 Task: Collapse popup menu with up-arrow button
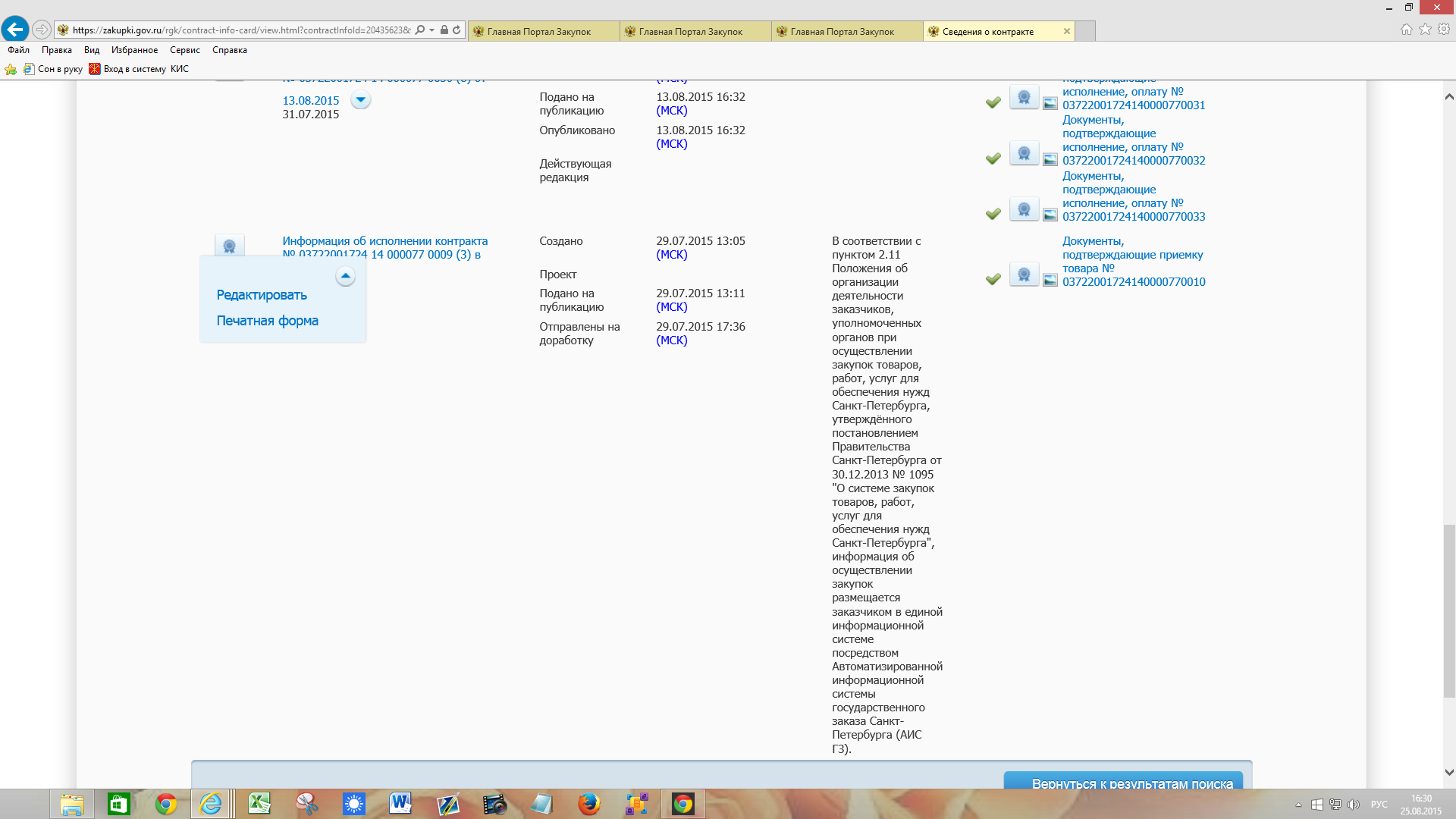pyautogui.click(x=345, y=276)
